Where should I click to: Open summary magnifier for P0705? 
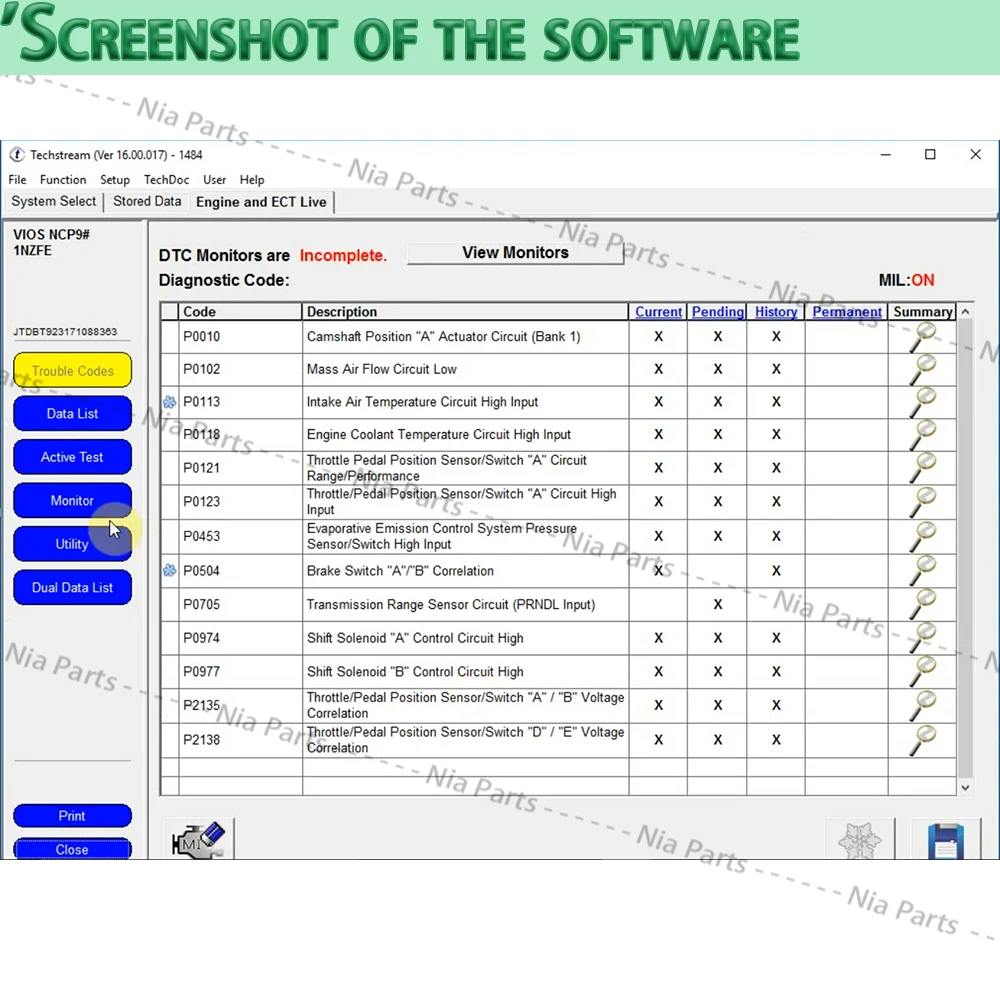click(x=922, y=605)
